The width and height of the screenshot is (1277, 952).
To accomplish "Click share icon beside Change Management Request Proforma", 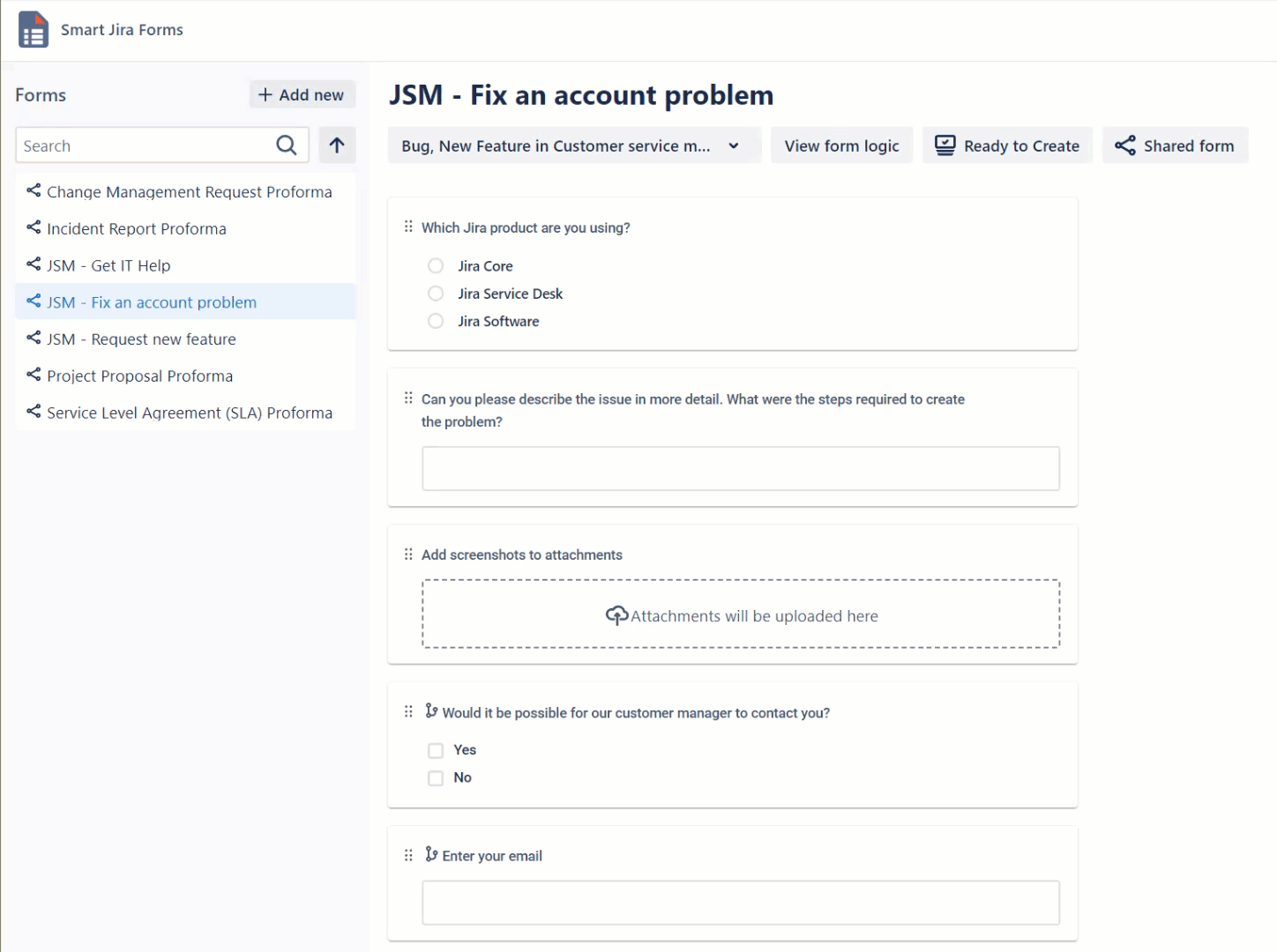I will [34, 191].
